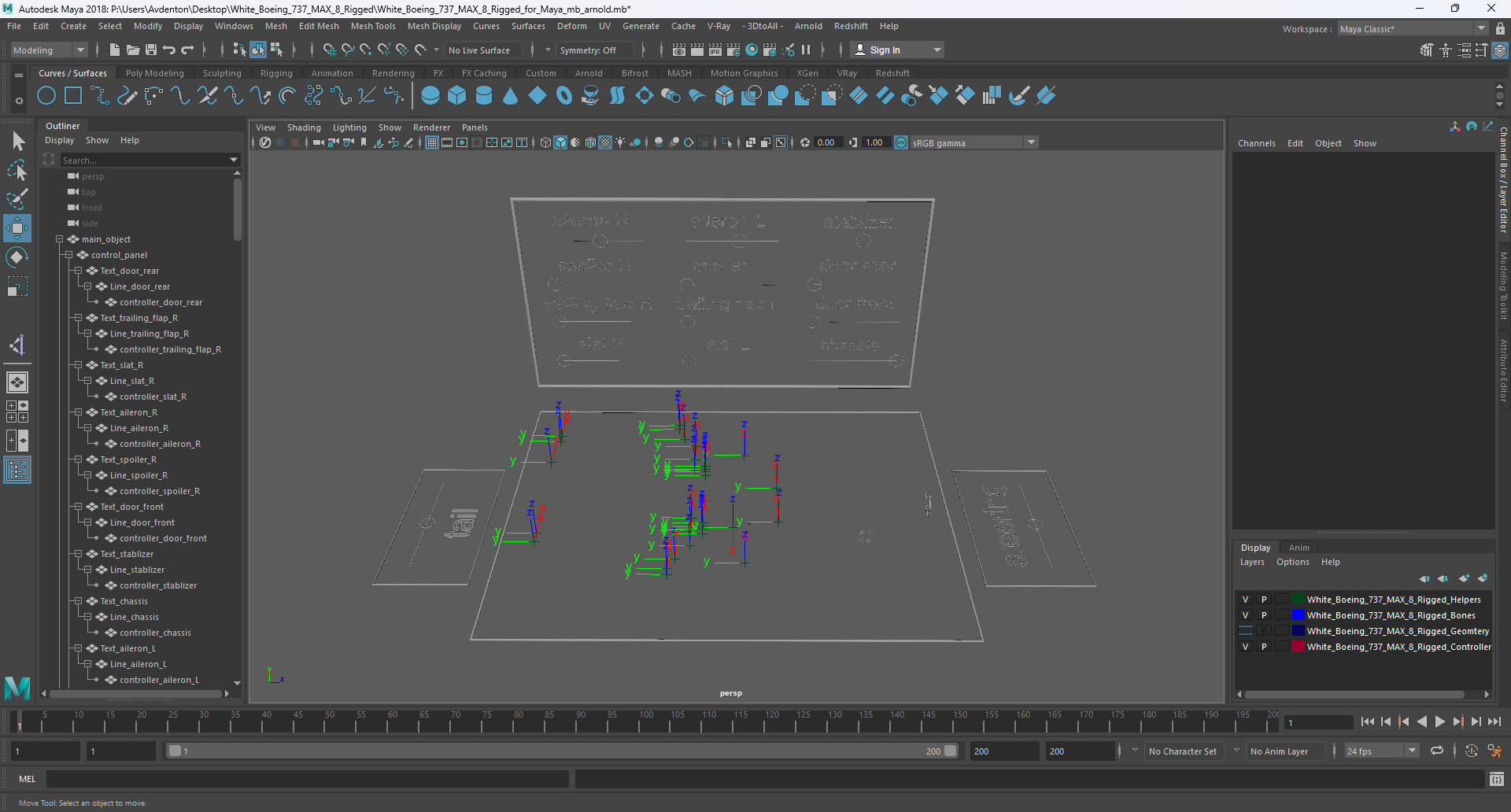
Task: Switch to the Anim layer tab
Action: pyautogui.click(x=1299, y=548)
